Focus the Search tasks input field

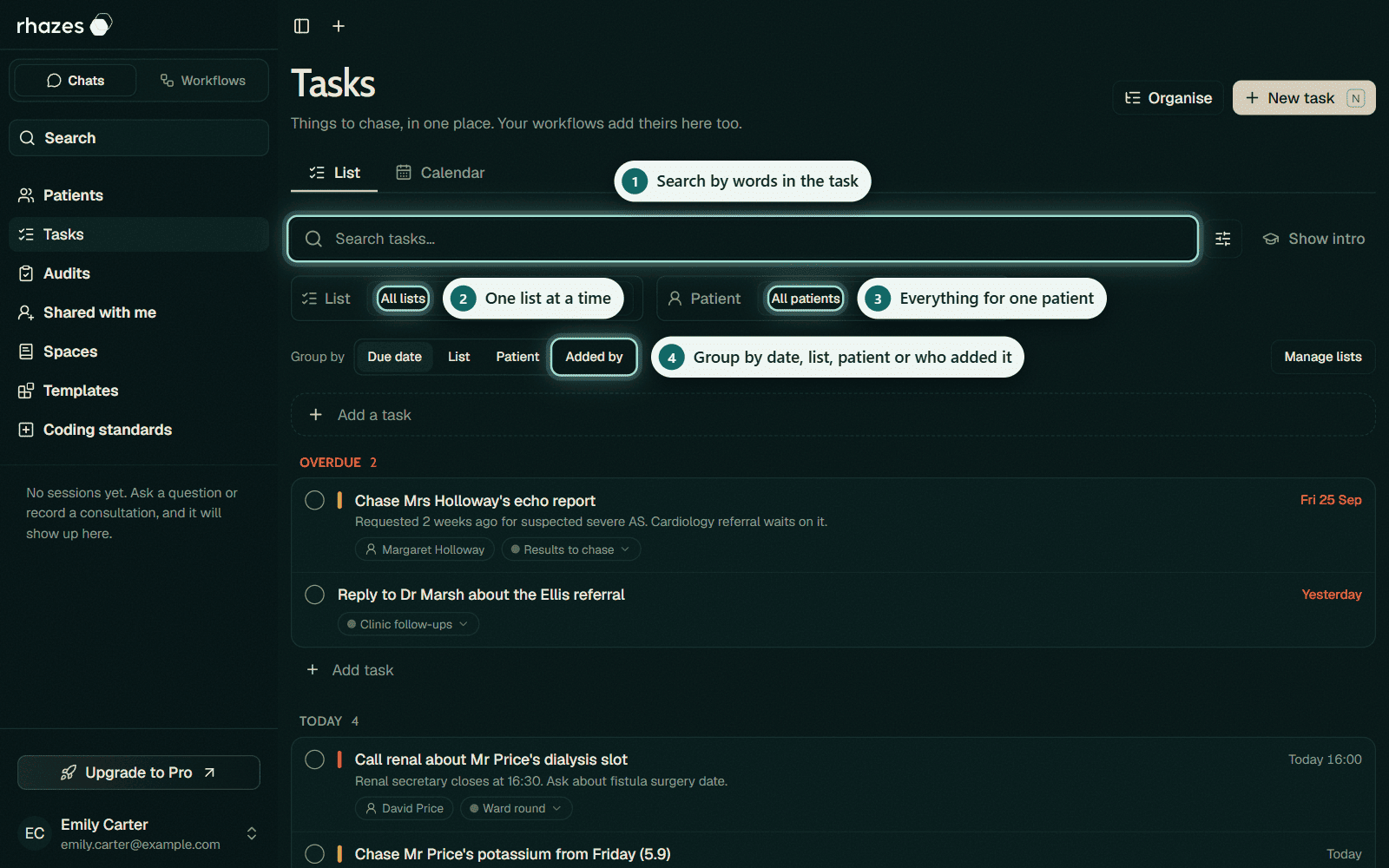(x=743, y=239)
